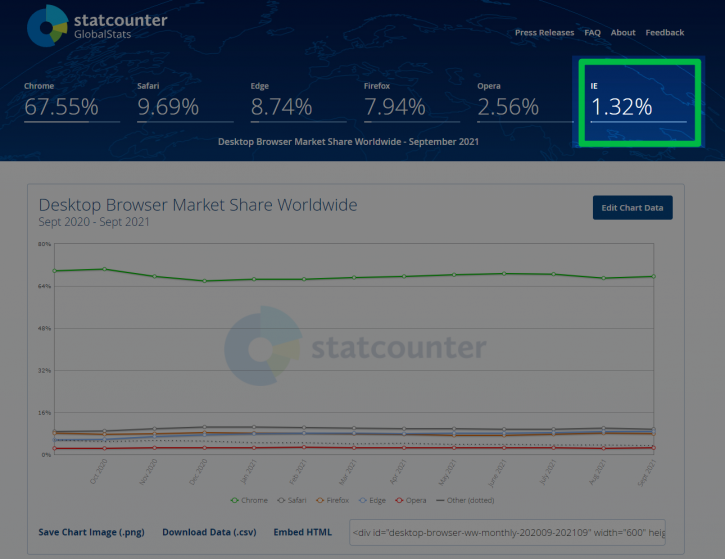Click Download Data (.csv)
Image resolution: width=725 pixels, height=559 pixels.
pos(209,532)
